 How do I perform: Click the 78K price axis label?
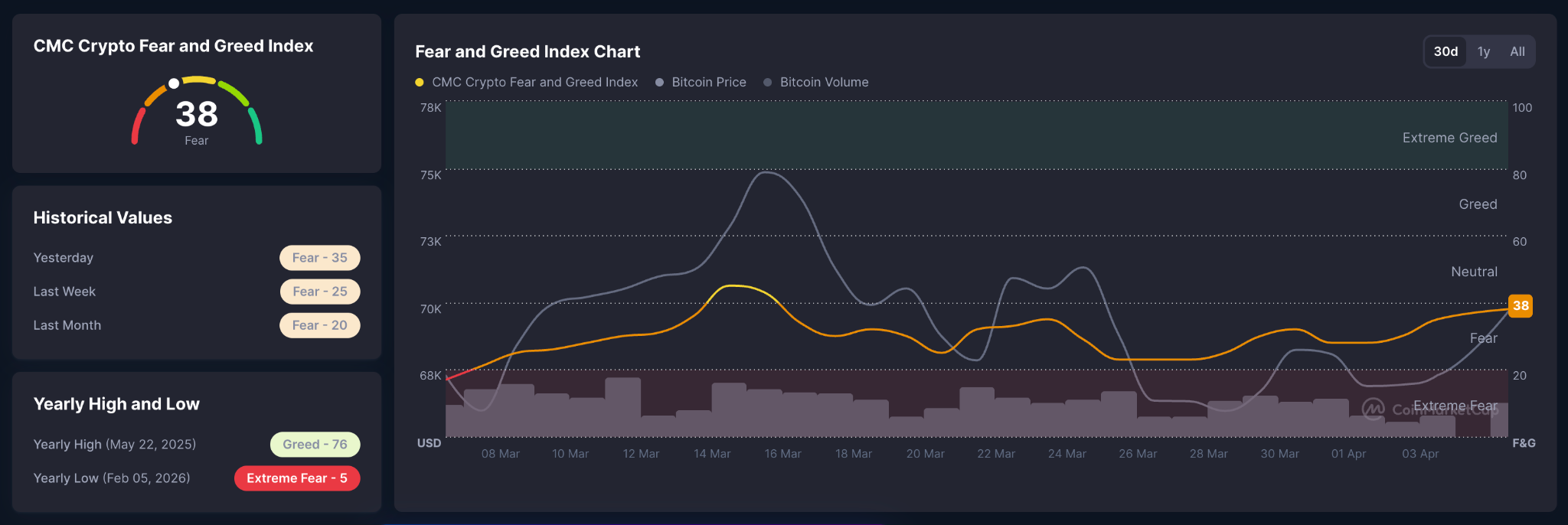[x=430, y=108]
